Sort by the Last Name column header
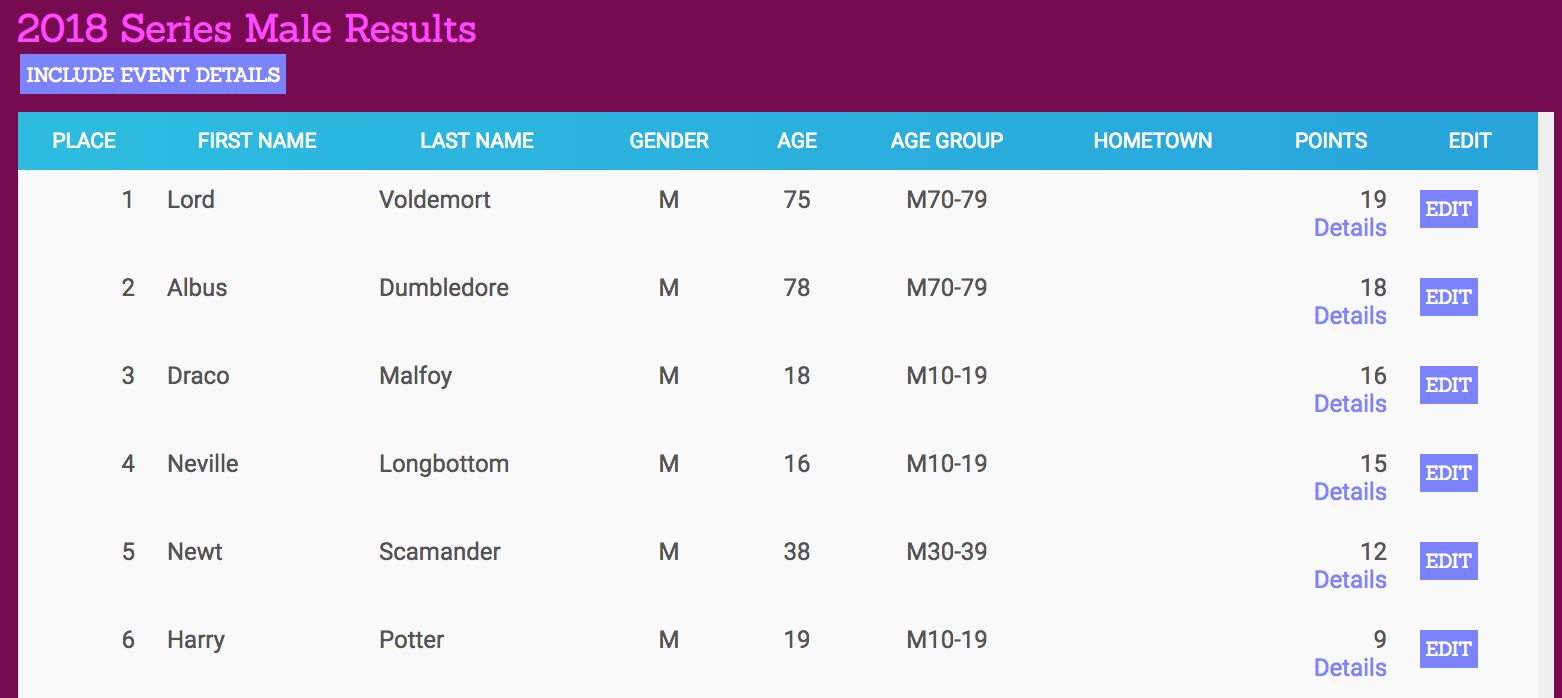 pos(477,141)
